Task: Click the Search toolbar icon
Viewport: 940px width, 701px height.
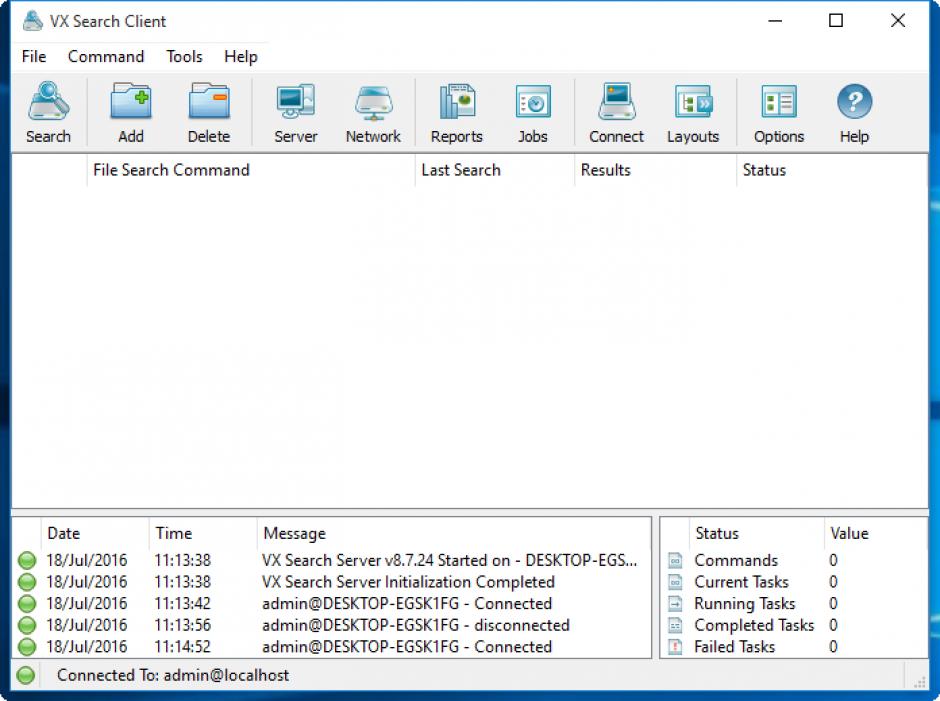Action: click(x=48, y=102)
